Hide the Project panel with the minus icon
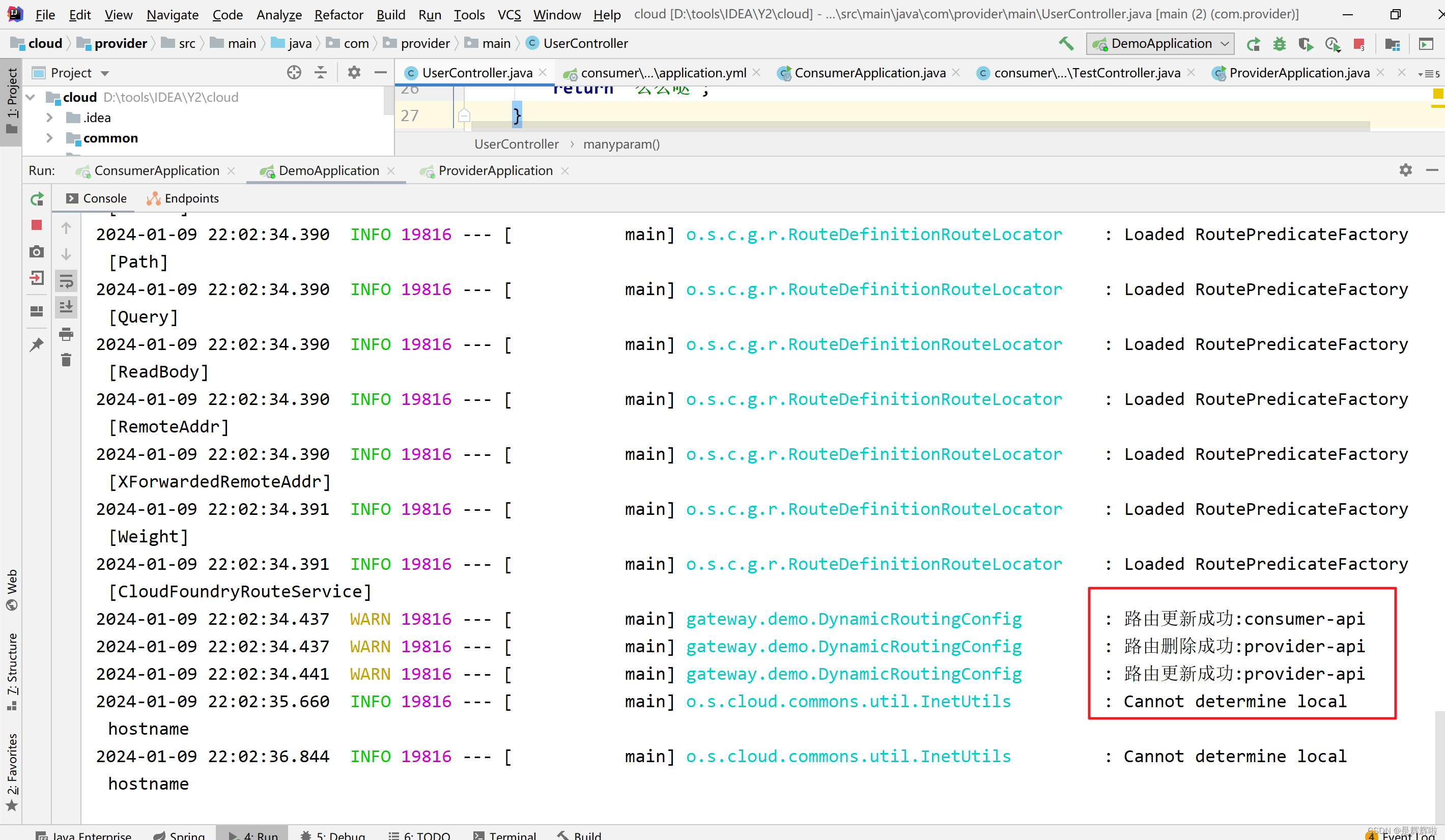Image resolution: width=1445 pixels, height=840 pixels. [381, 72]
